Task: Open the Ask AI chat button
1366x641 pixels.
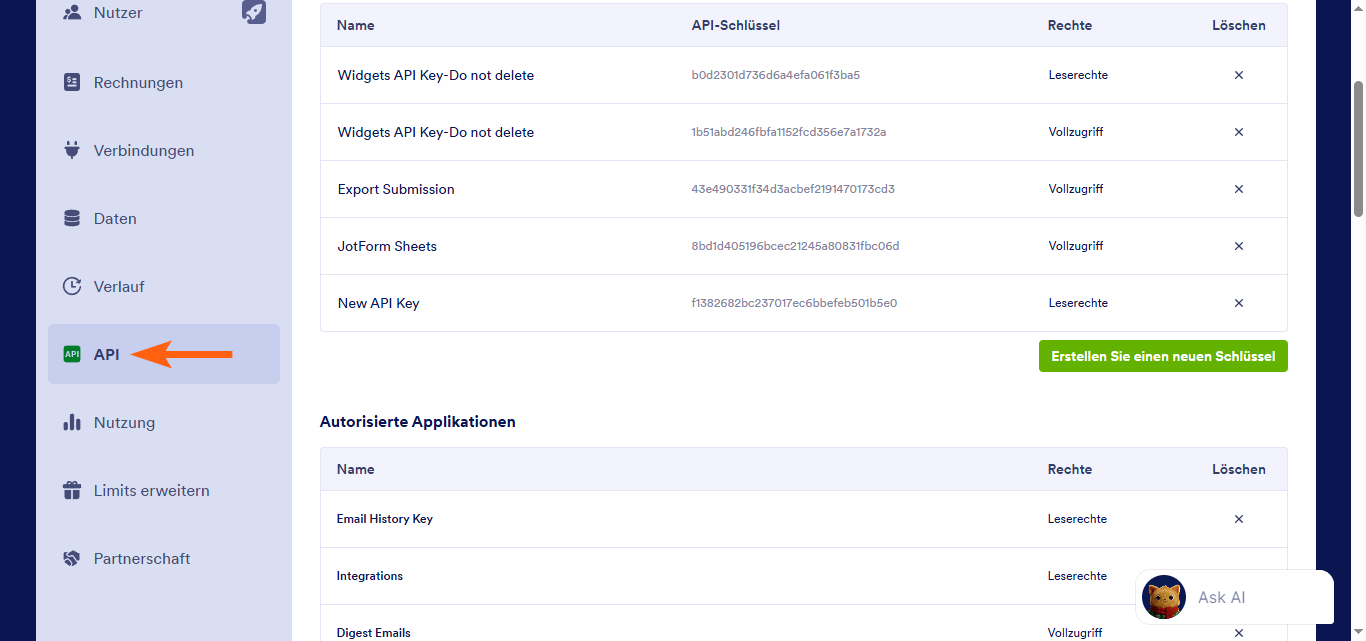Action: pyautogui.click(x=1234, y=597)
